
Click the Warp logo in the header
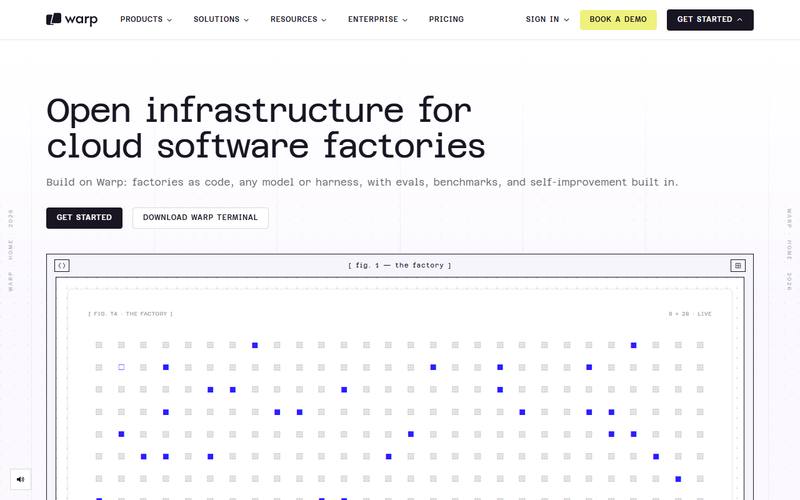click(x=71, y=19)
